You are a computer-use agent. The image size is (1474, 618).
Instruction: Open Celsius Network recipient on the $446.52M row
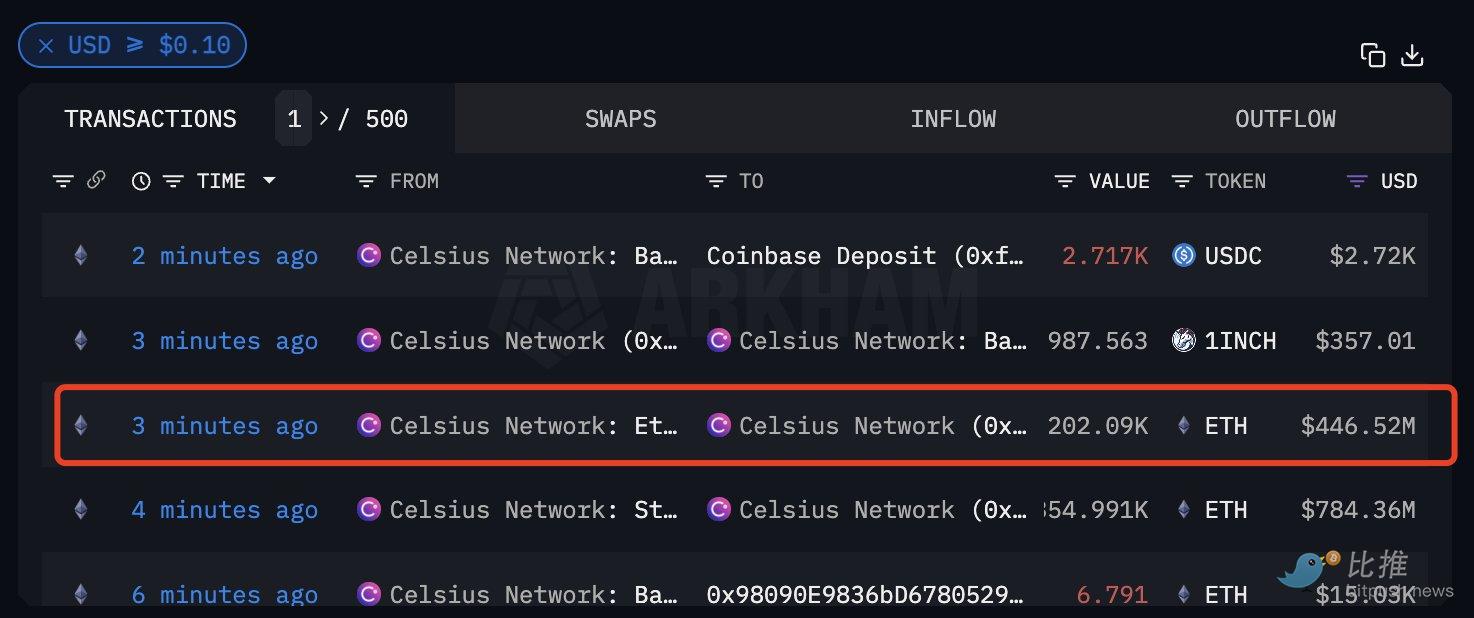883,426
